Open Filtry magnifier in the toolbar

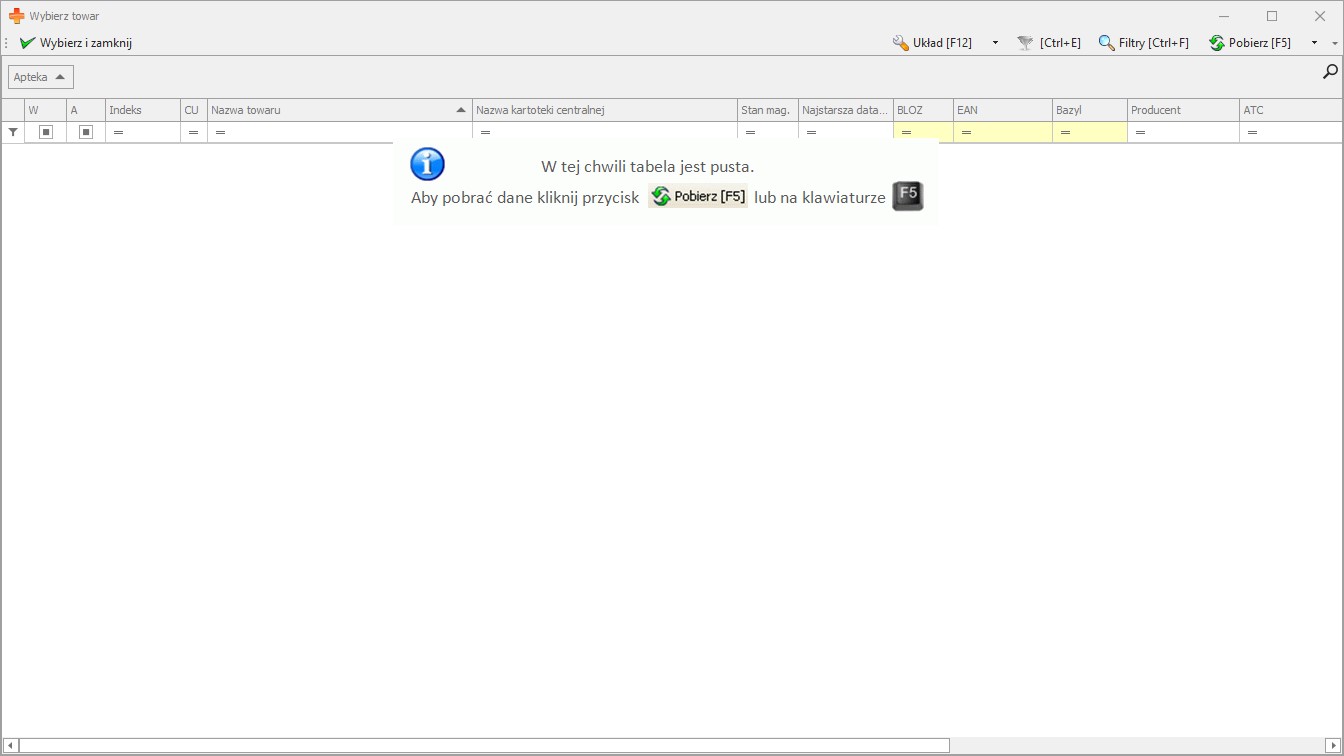(1106, 43)
